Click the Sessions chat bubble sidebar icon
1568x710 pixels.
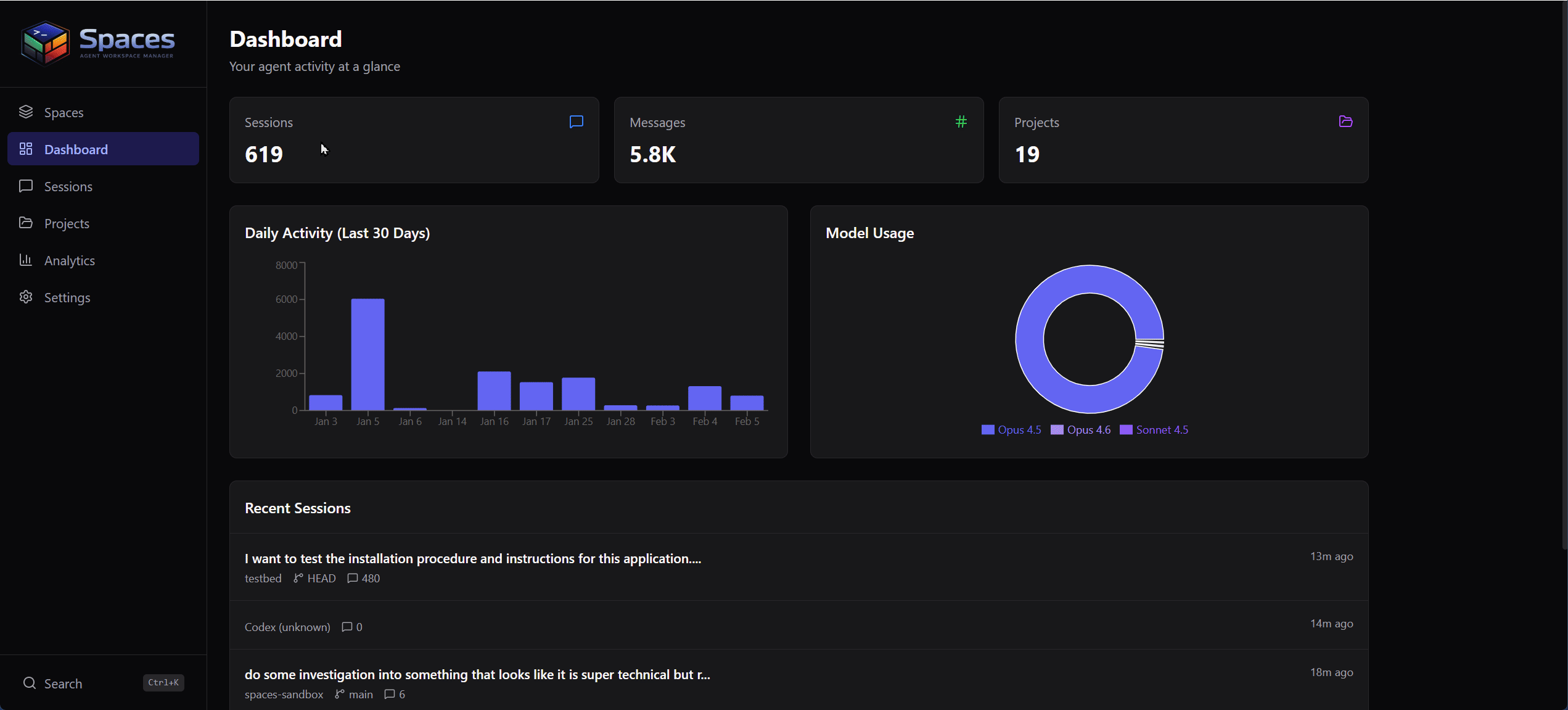pos(26,186)
